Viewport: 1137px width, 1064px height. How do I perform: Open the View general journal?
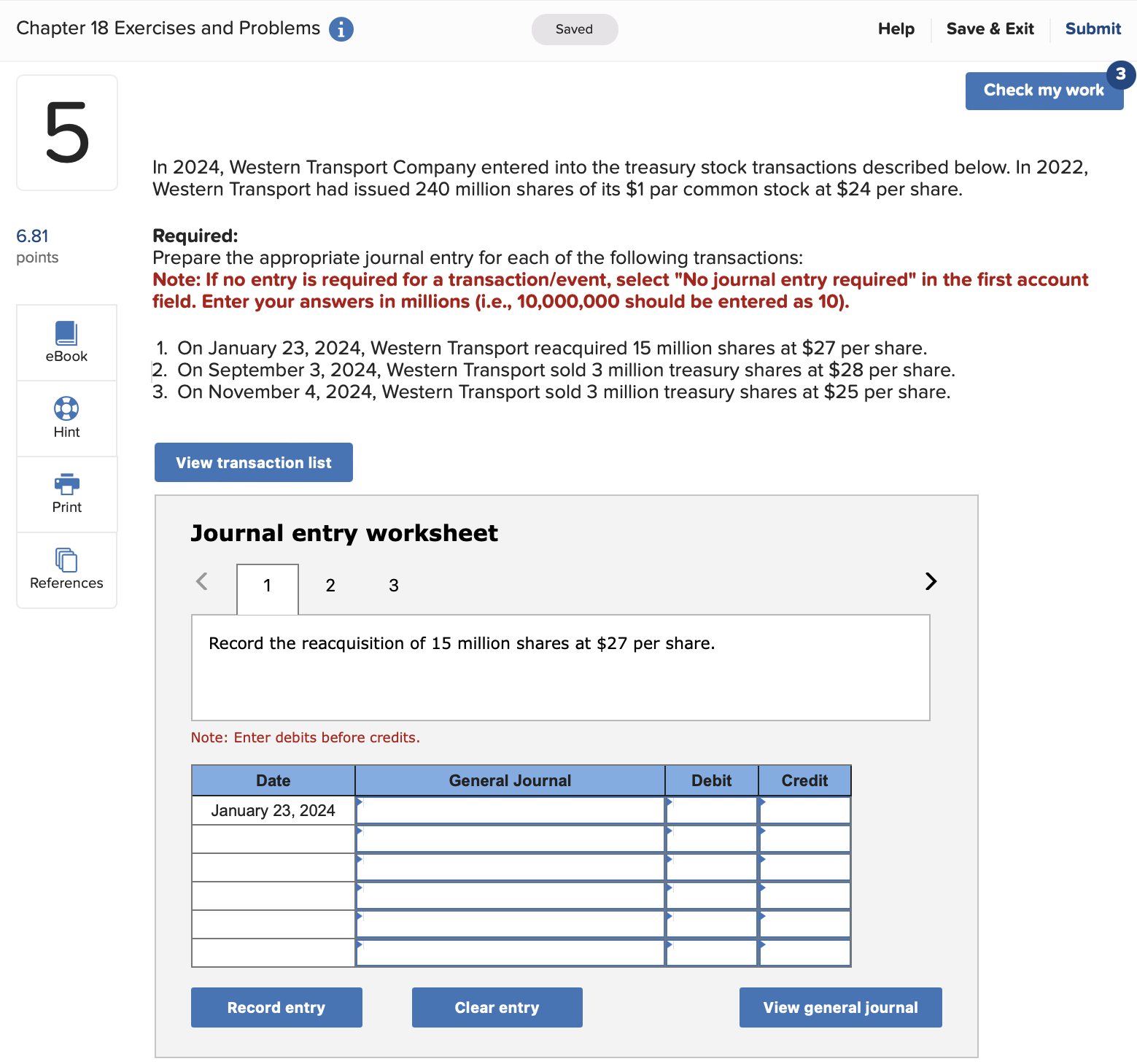click(840, 1007)
